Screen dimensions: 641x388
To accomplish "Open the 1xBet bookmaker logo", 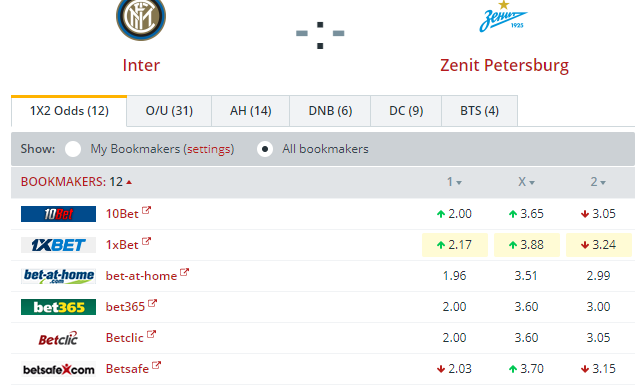I will tap(58, 245).
